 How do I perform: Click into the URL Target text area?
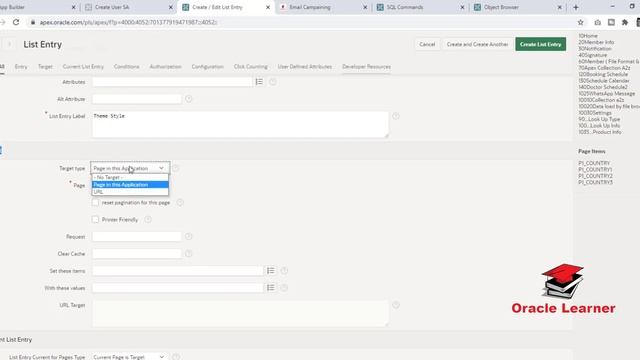pyautogui.click(x=240, y=313)
